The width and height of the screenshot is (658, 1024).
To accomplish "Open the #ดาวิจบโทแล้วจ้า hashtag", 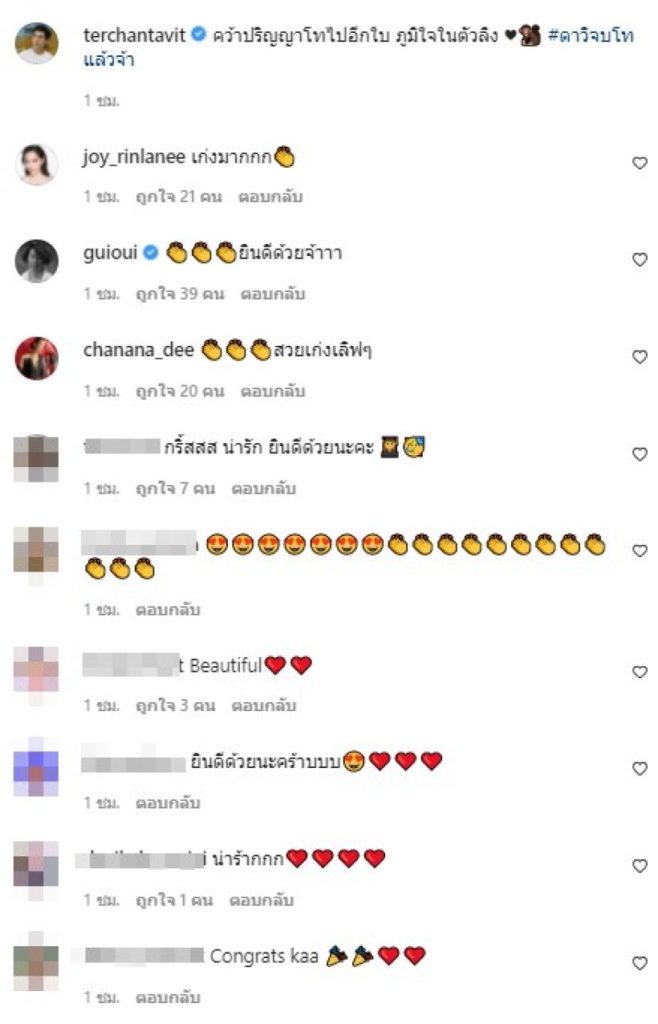I will [359, 47].
